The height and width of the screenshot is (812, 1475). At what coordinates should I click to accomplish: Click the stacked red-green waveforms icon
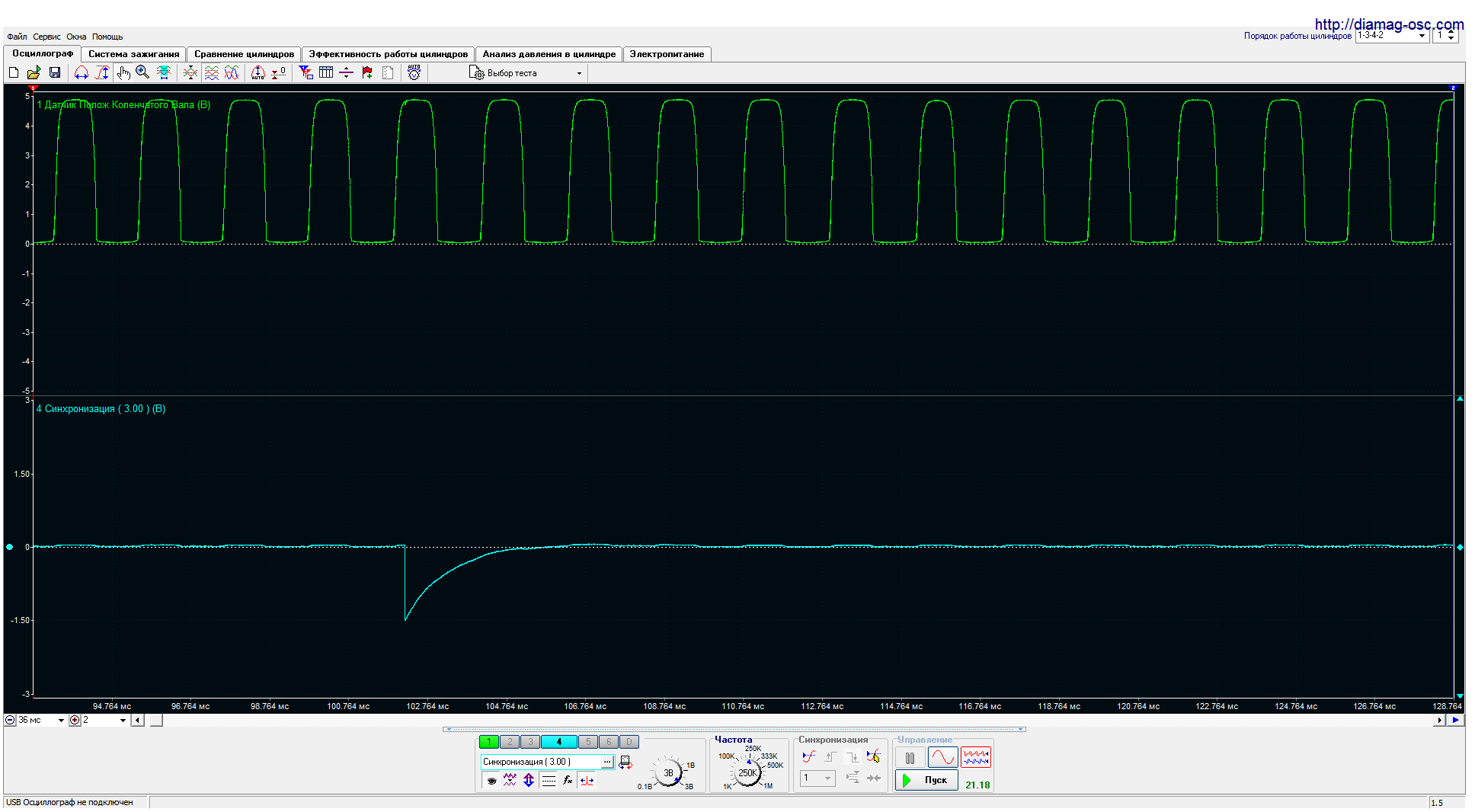pyautogui.click(x=212, y=72)
